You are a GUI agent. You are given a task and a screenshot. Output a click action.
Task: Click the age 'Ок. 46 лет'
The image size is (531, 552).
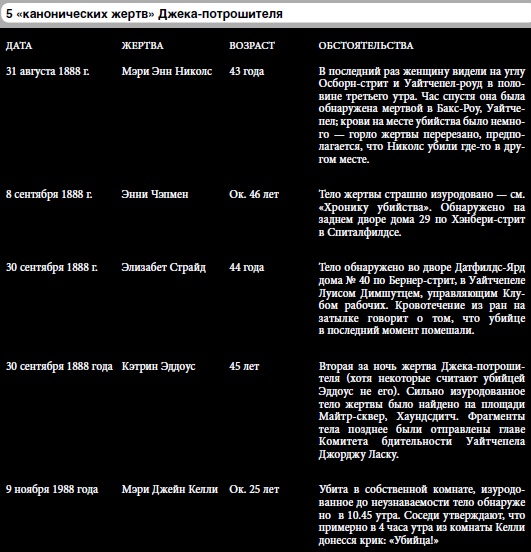[x=254, y=194]
